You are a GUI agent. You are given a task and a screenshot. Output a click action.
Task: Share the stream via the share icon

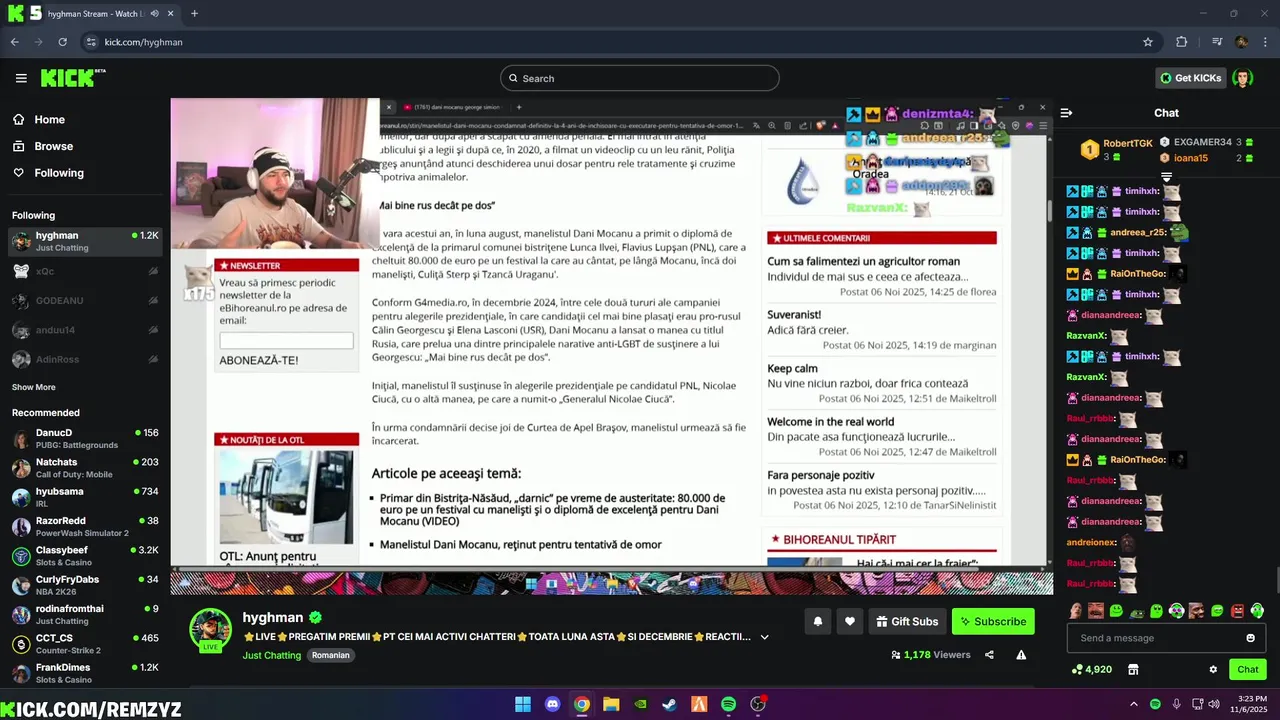pos(989,655)
